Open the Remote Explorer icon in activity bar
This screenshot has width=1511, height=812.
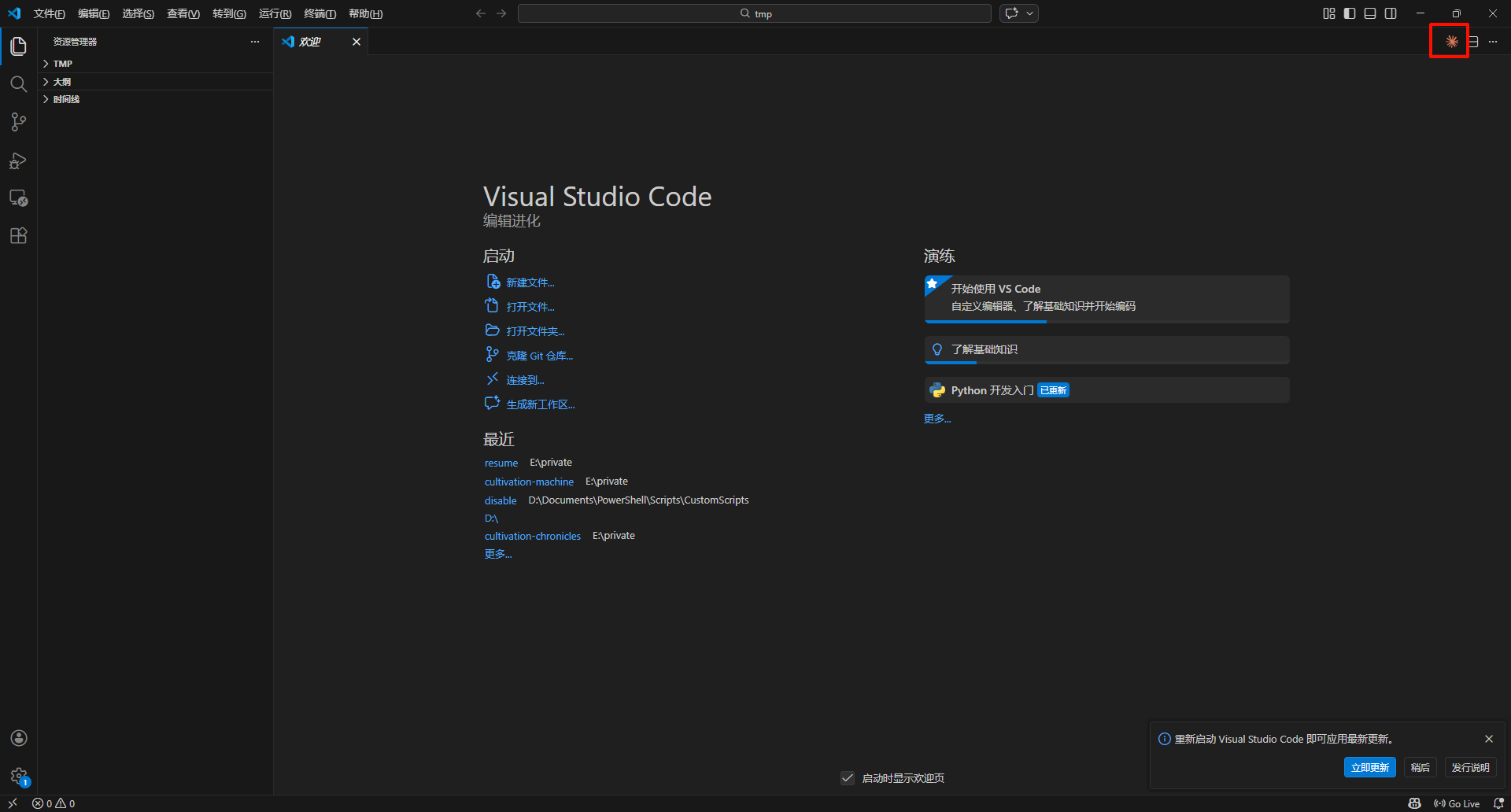click(x=19, y=198)
